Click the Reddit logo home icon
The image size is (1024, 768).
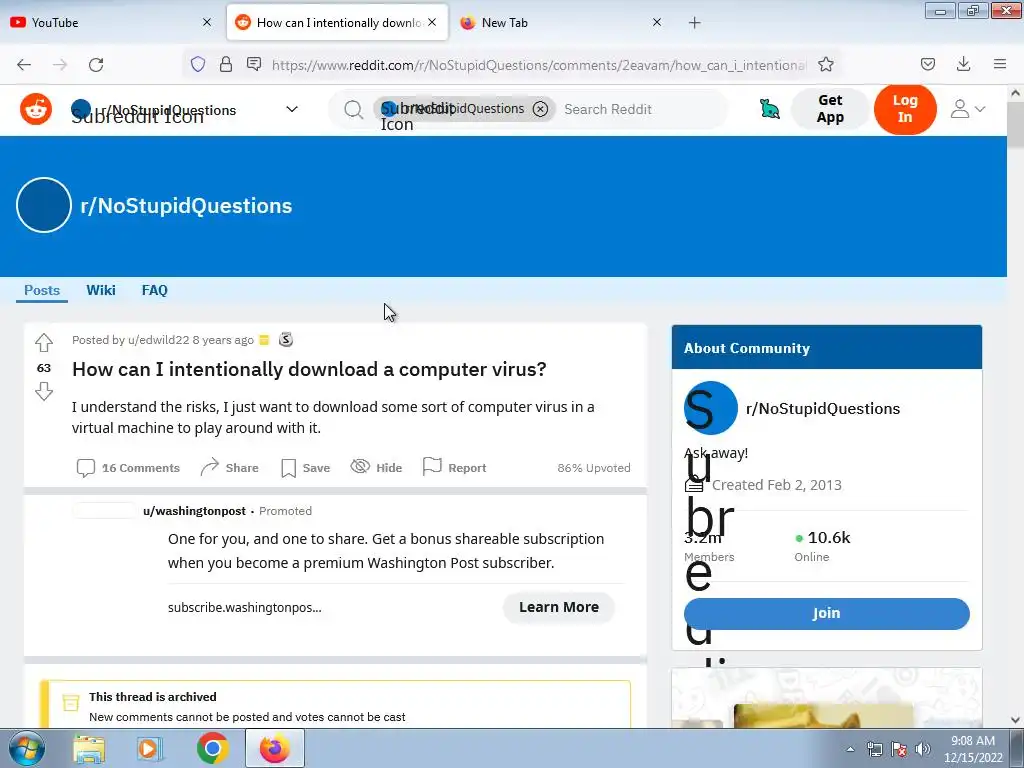[x=36, y=109]
